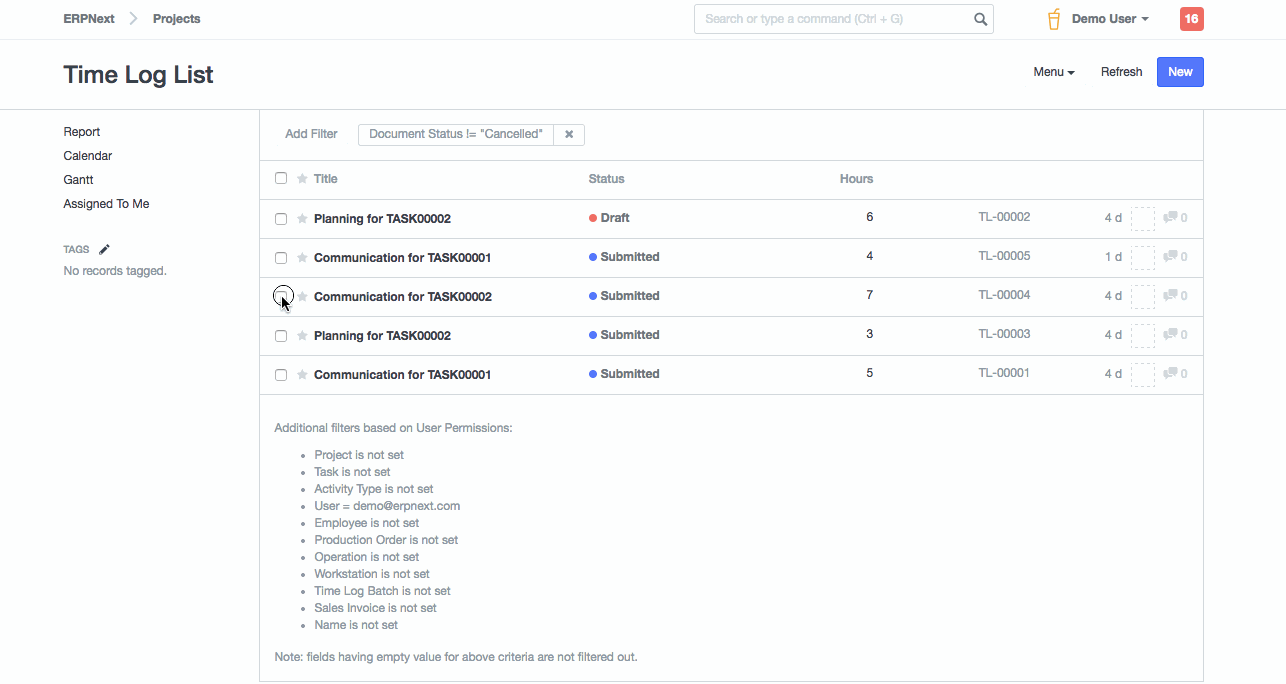Image resolution: width=1286 pixels, height=684 pixels.
Task: Edit the Document Status filter condition
Action: [x=456, y=134]
